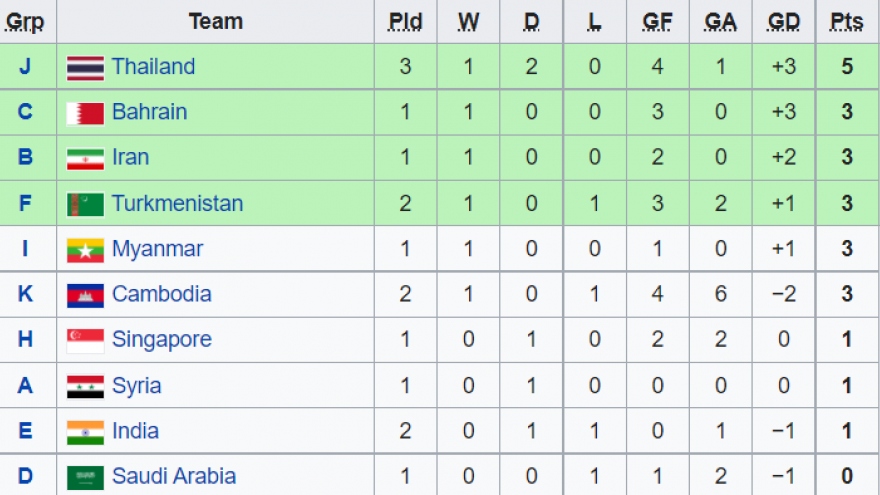Click the Pld column header abbreviation
880x495 pixels.
(405, 22)
